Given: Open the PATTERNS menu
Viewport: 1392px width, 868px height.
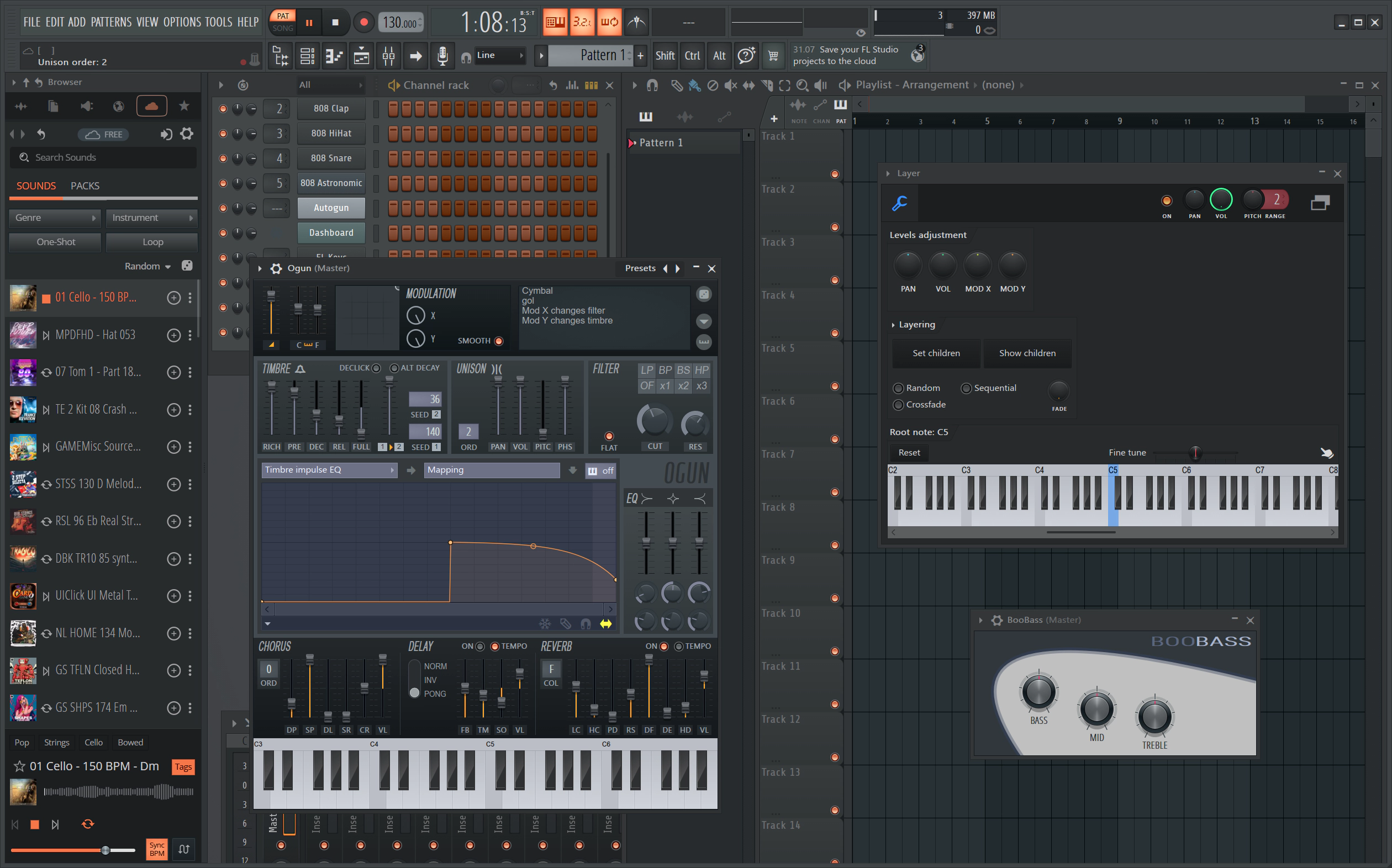Looking at the screenshot, I should coord(111,23).
